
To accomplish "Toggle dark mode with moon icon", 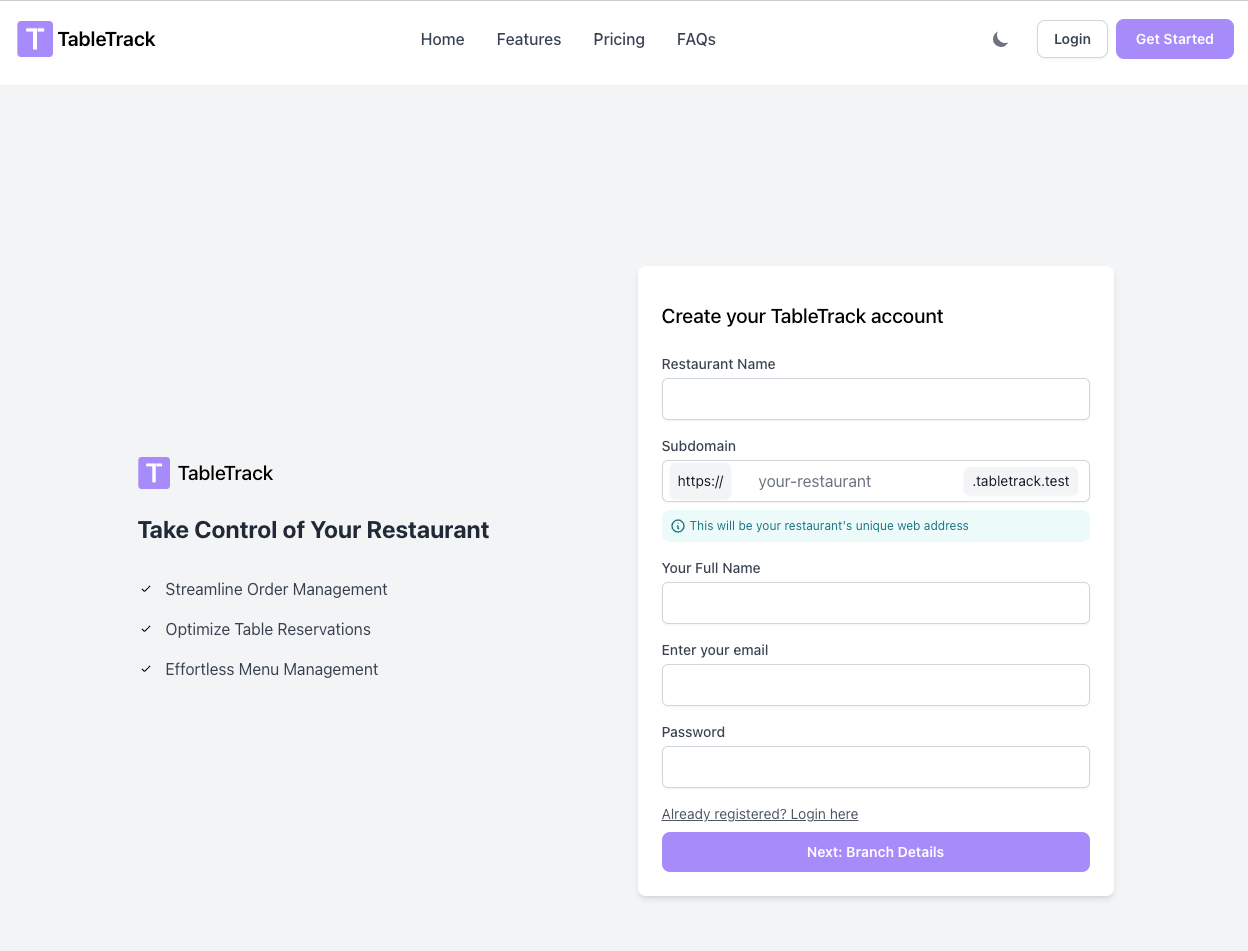I will [1000, 39].
